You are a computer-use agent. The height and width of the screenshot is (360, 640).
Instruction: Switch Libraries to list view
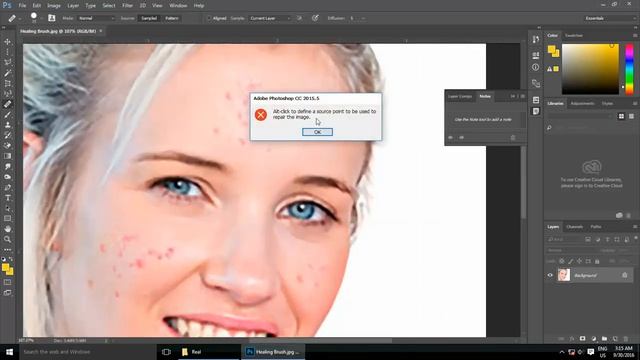pos(631,116)
